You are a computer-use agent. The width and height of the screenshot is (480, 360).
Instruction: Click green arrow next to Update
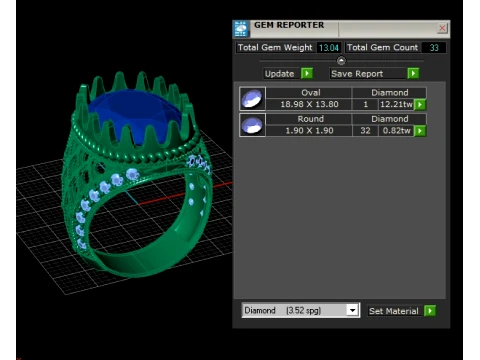(307, 73)
